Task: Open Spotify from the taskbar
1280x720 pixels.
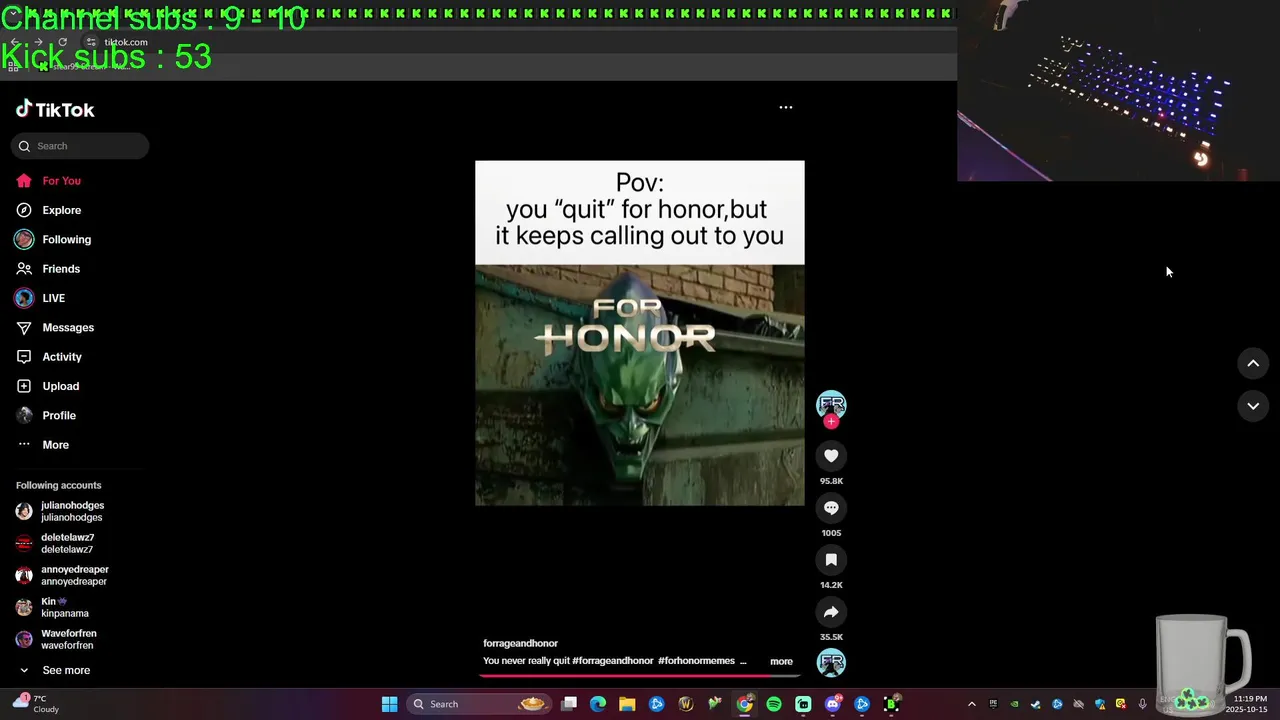Action: [774, 704]
